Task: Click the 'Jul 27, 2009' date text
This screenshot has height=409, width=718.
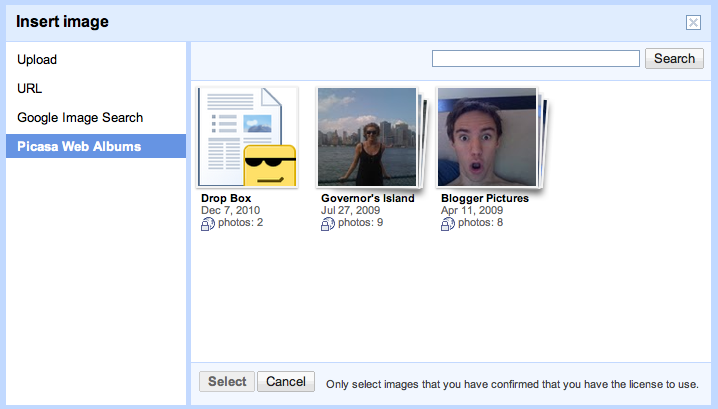Action: pos(350,210)
